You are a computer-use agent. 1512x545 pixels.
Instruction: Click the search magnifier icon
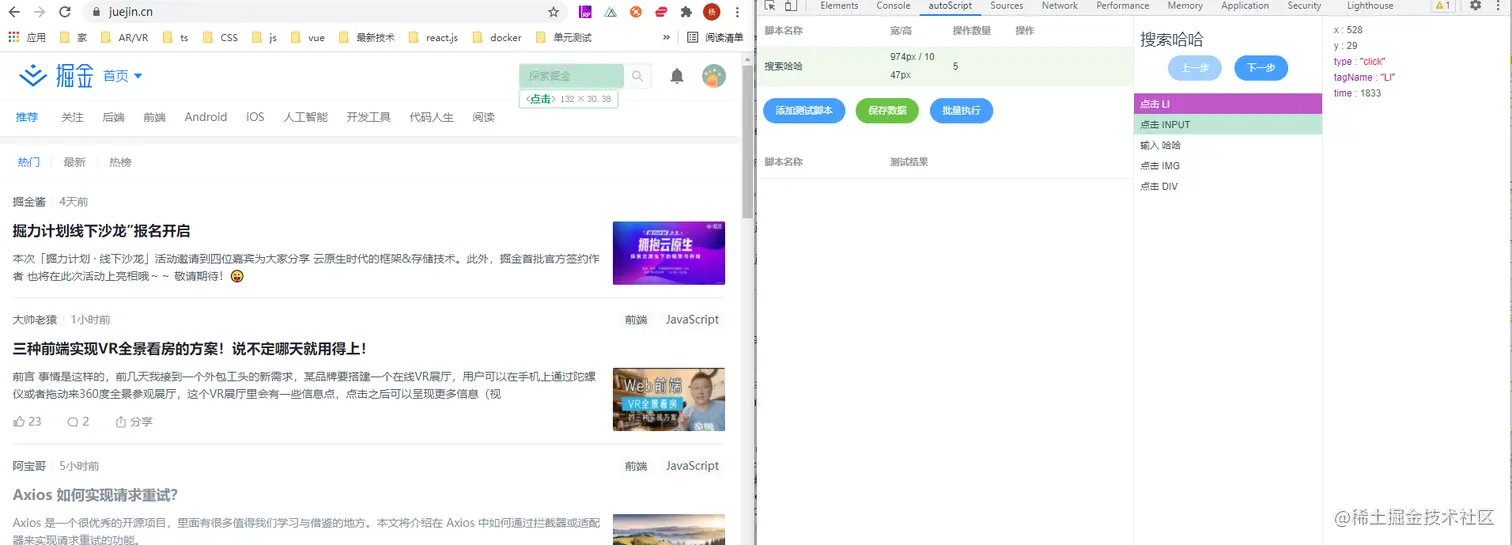(x=637, y=76)
